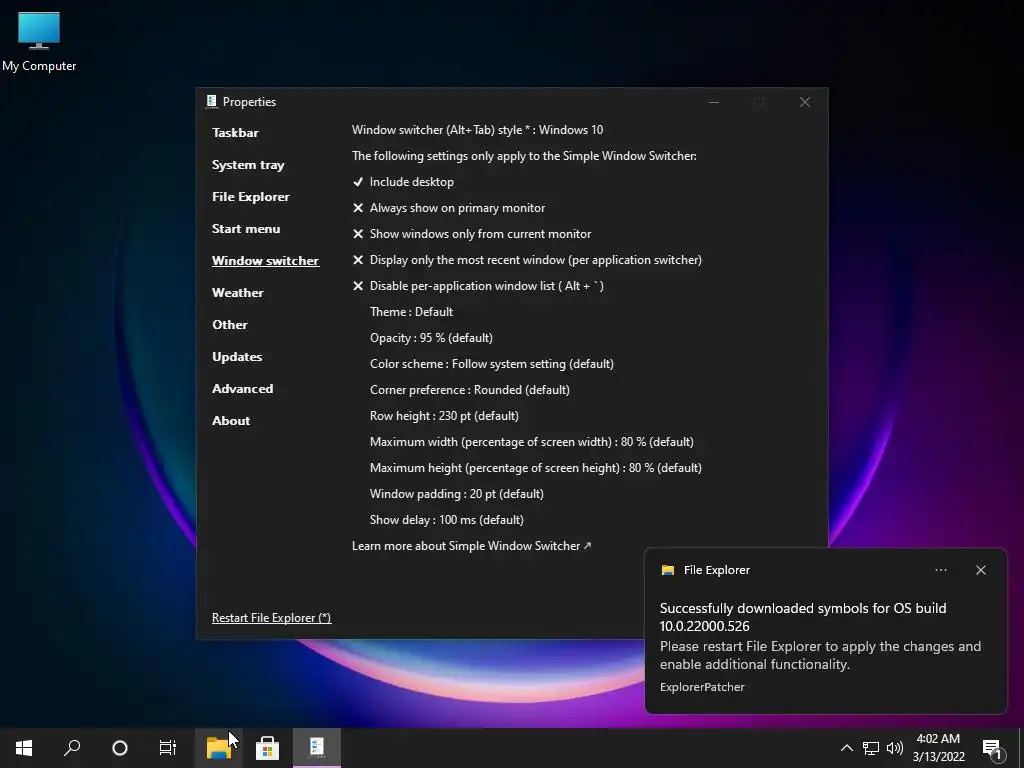
Task: Click ExplorerPatcher label in notification
Action: tap(702, 687)
